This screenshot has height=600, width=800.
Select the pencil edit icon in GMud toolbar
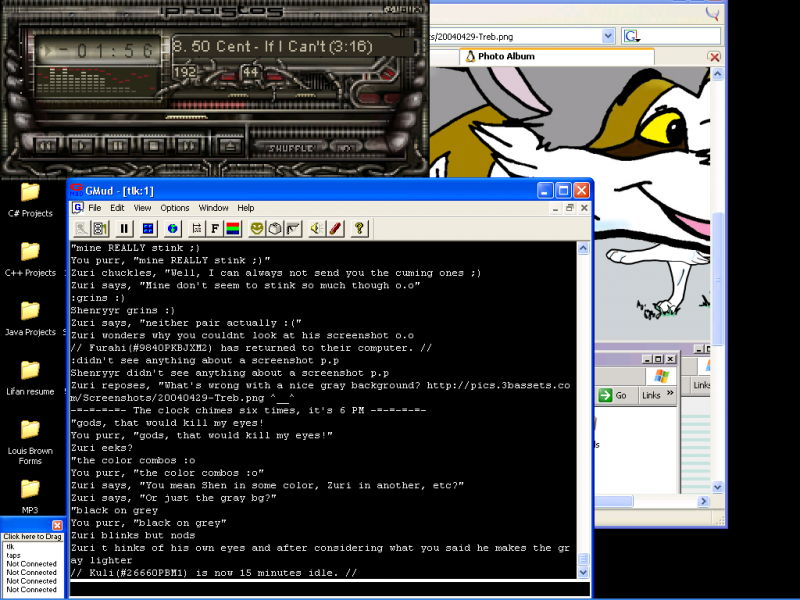335,228
